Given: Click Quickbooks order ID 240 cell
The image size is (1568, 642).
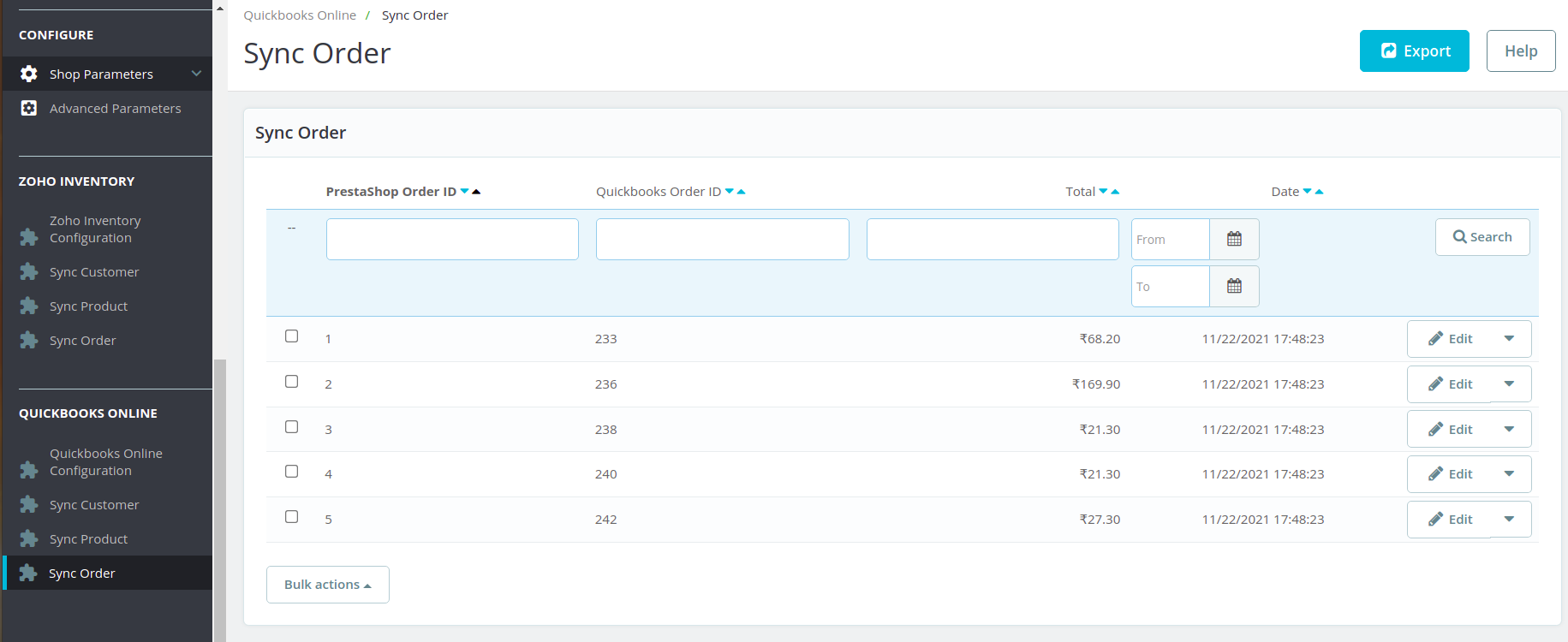Looking at the screenshot, I should (x=606, y=474).
